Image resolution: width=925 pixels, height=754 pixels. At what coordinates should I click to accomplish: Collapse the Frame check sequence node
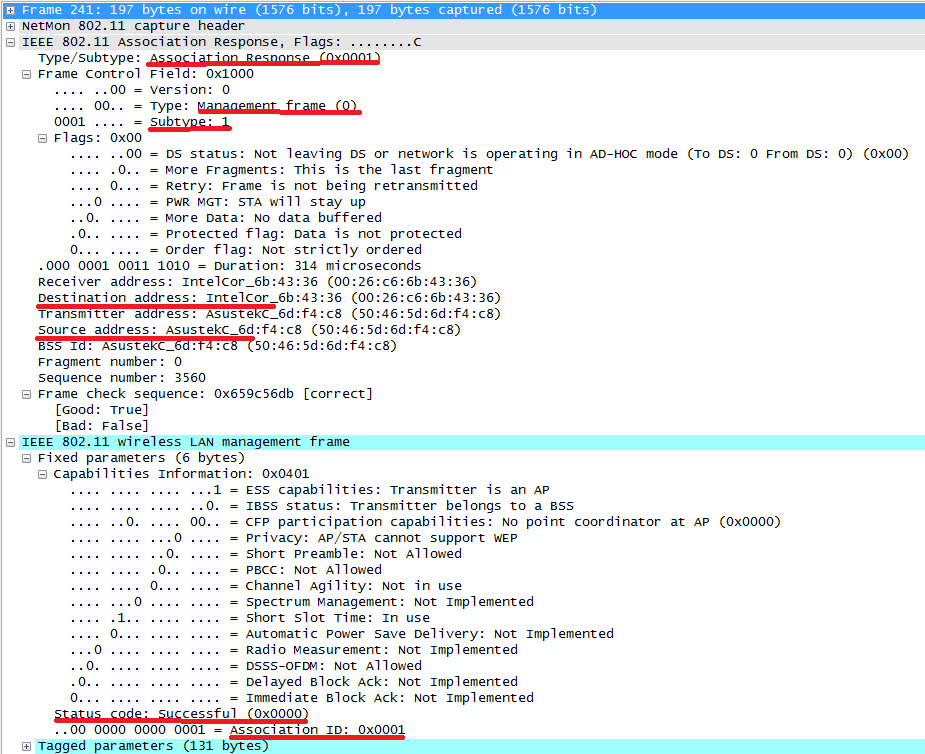[27, 394]
